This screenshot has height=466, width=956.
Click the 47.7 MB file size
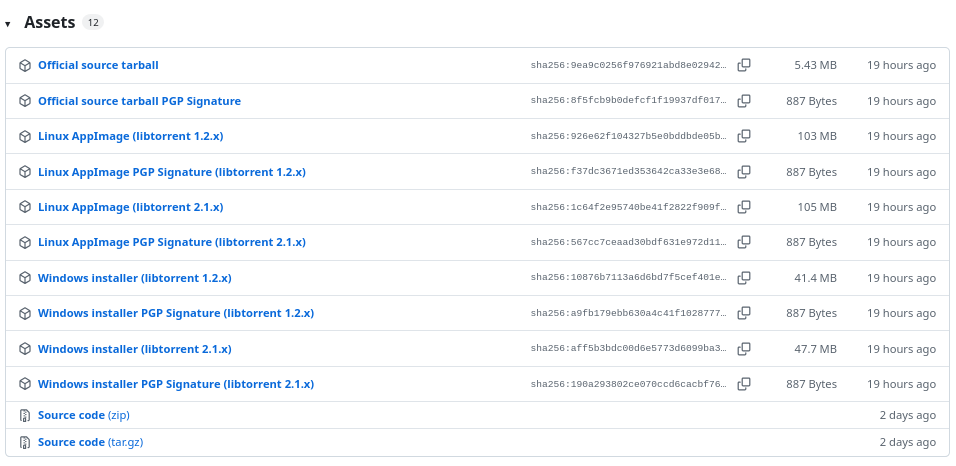click(815, 349)
